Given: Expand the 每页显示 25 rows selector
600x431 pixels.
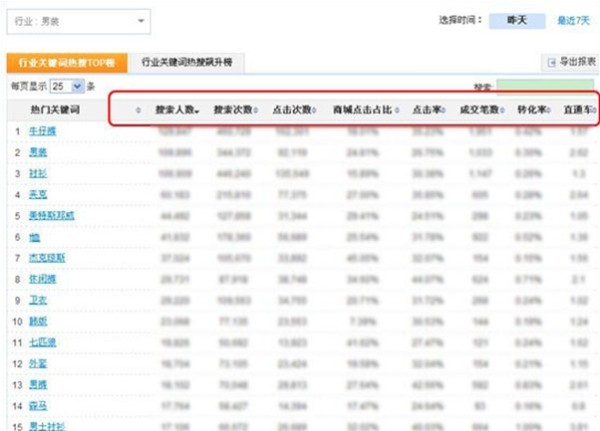Looking at the screenshot, I should coord(75,87).
